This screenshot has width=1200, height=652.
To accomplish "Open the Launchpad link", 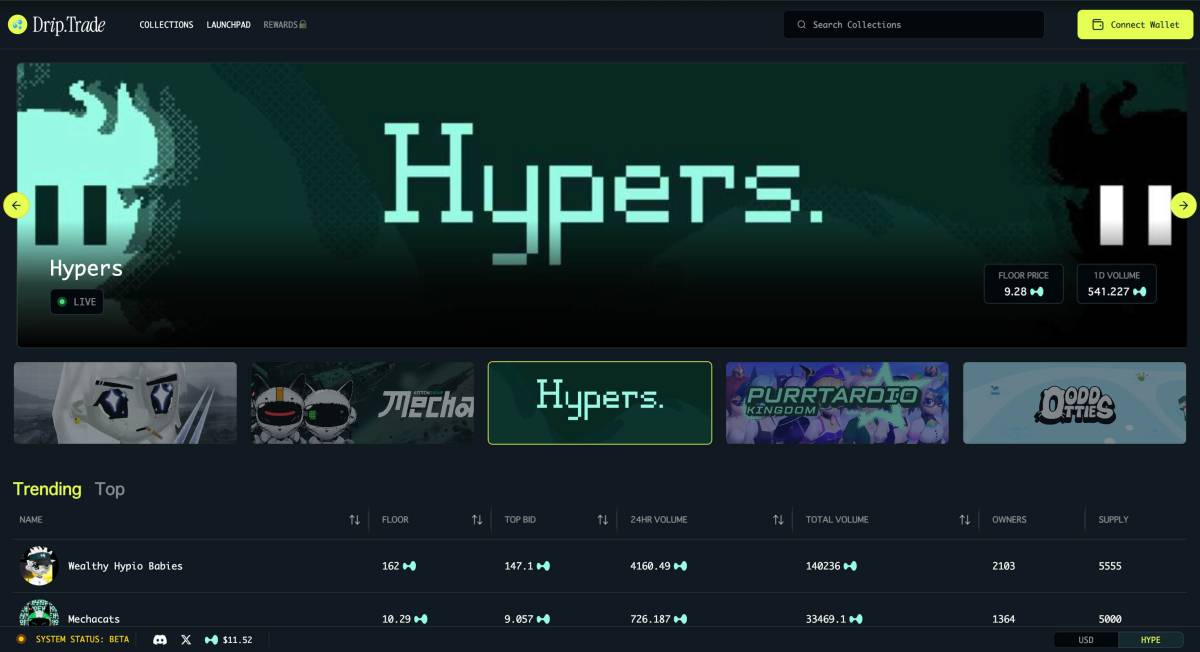I will coord(228,25).
